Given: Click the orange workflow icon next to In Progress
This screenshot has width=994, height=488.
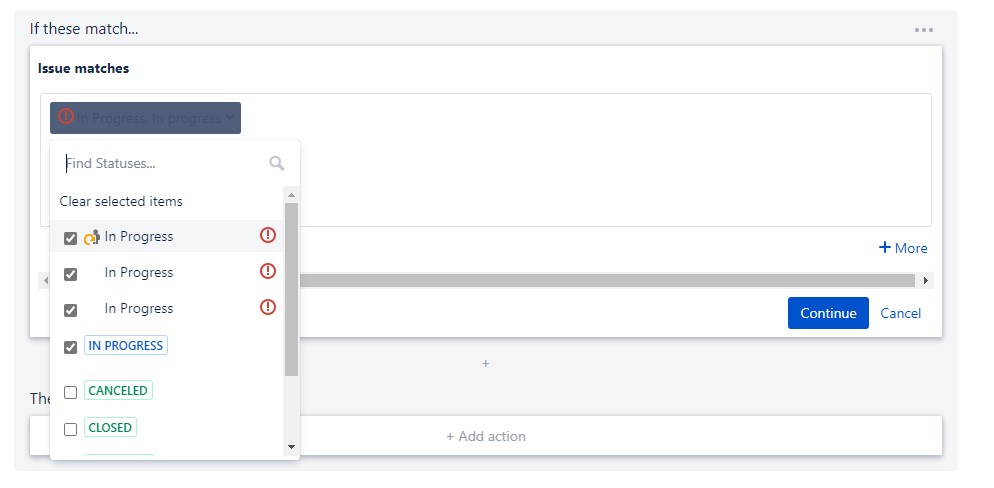Looking at the screenshot, I should 92,237.
